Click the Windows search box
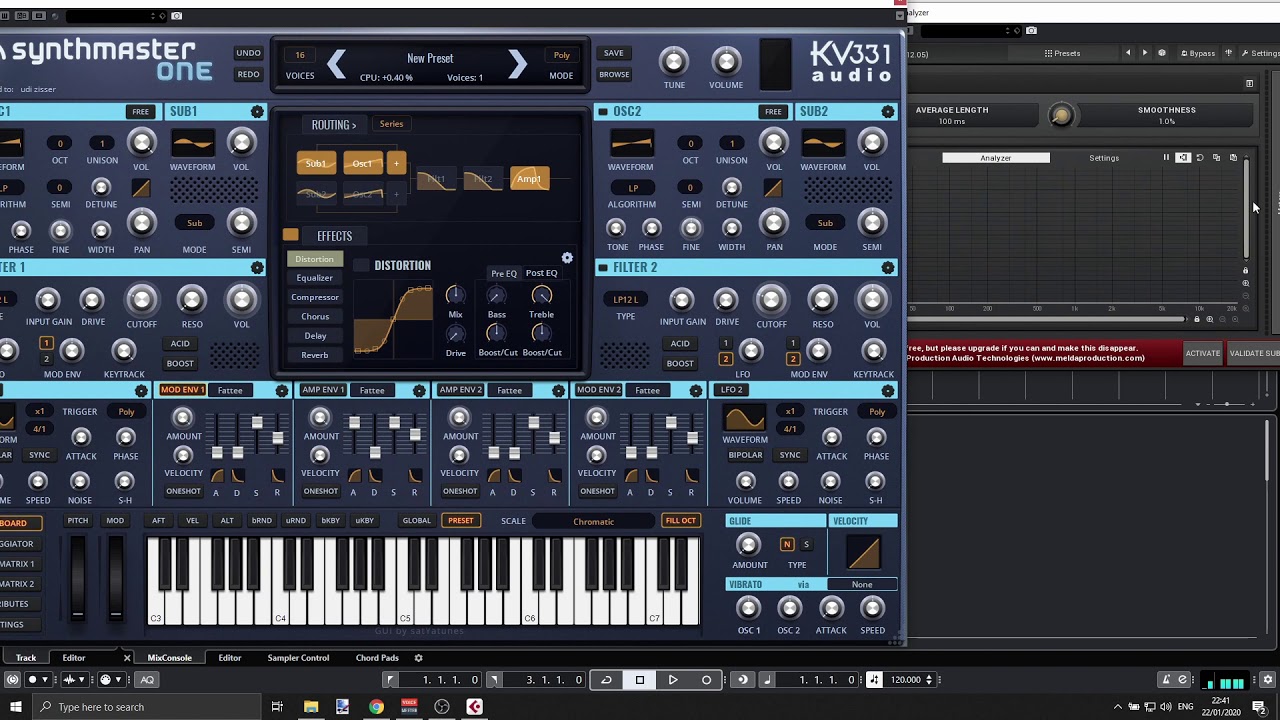1280x720 pixels. pyautogui.click(x=145, y=707)
